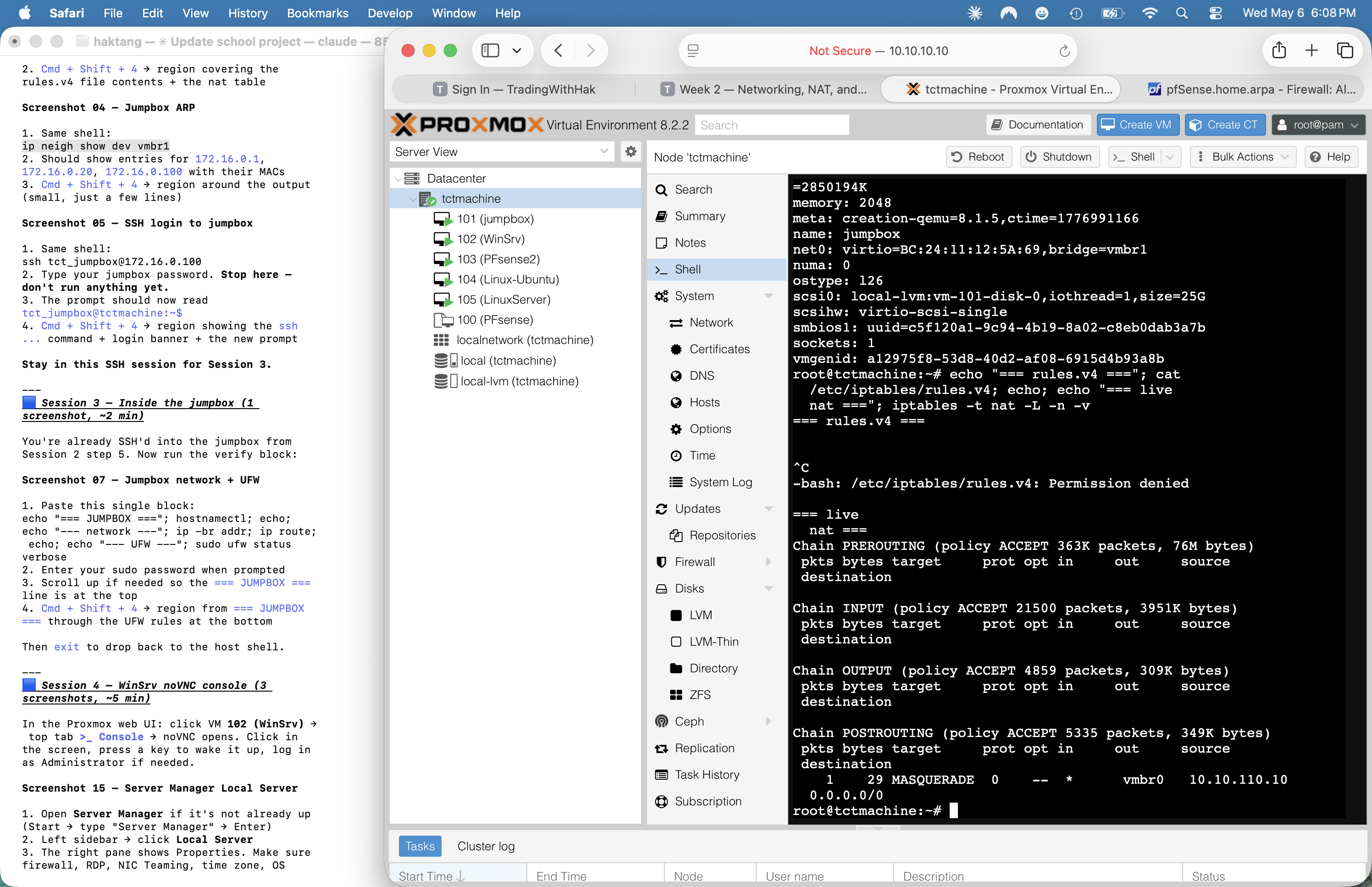Expand the Firewall section arrow
Image resolution: width=1372 pixels, height=887 pixels.
(769, 561)
